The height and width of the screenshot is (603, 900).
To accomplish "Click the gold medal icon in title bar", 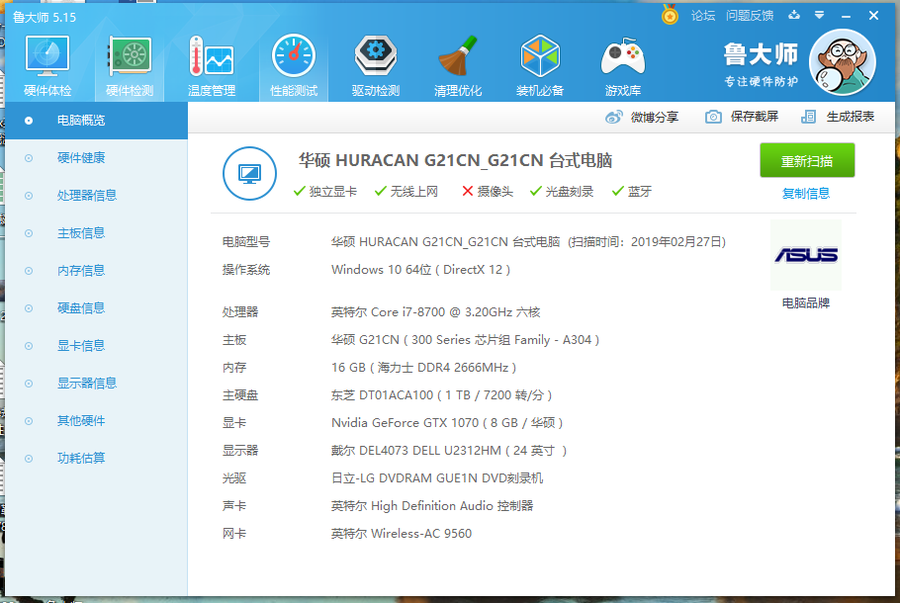I will 670,14.
